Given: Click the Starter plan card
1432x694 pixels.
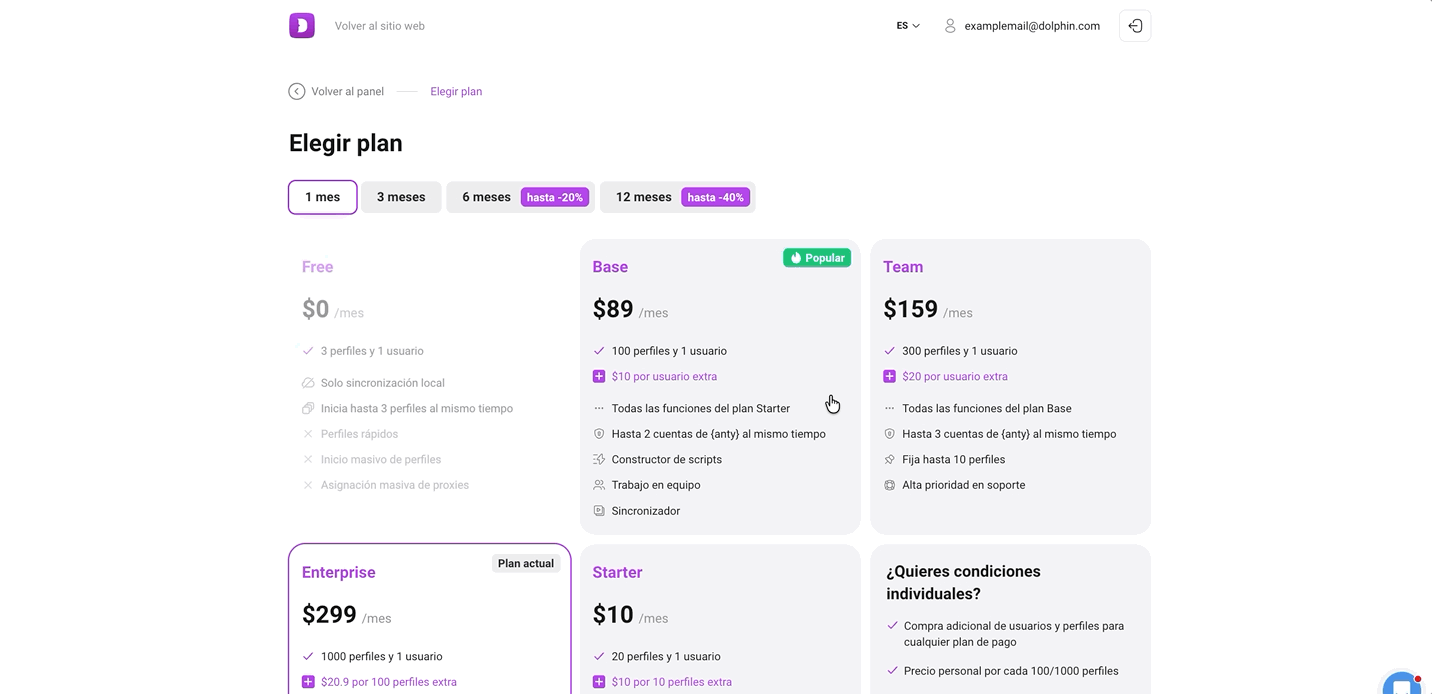Looking at the screenshot, I should point(720,619).
